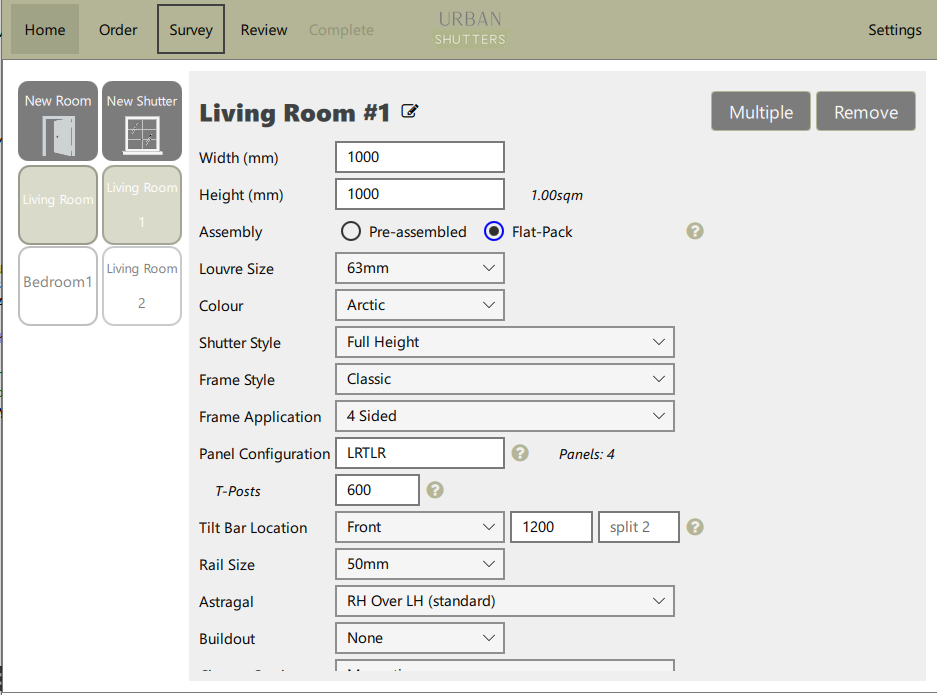
Task: Click the T-Posts help question mark
Action: click(434, 490)
